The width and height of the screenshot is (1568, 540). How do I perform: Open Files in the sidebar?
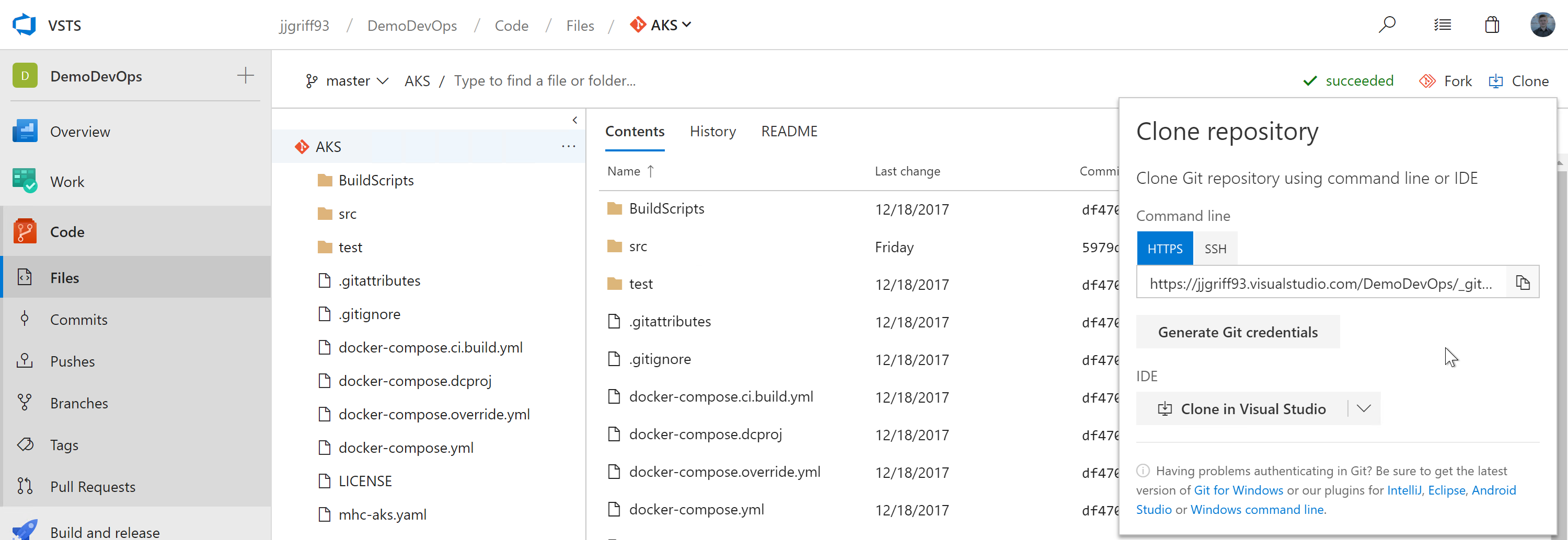[x=135, y=277]
